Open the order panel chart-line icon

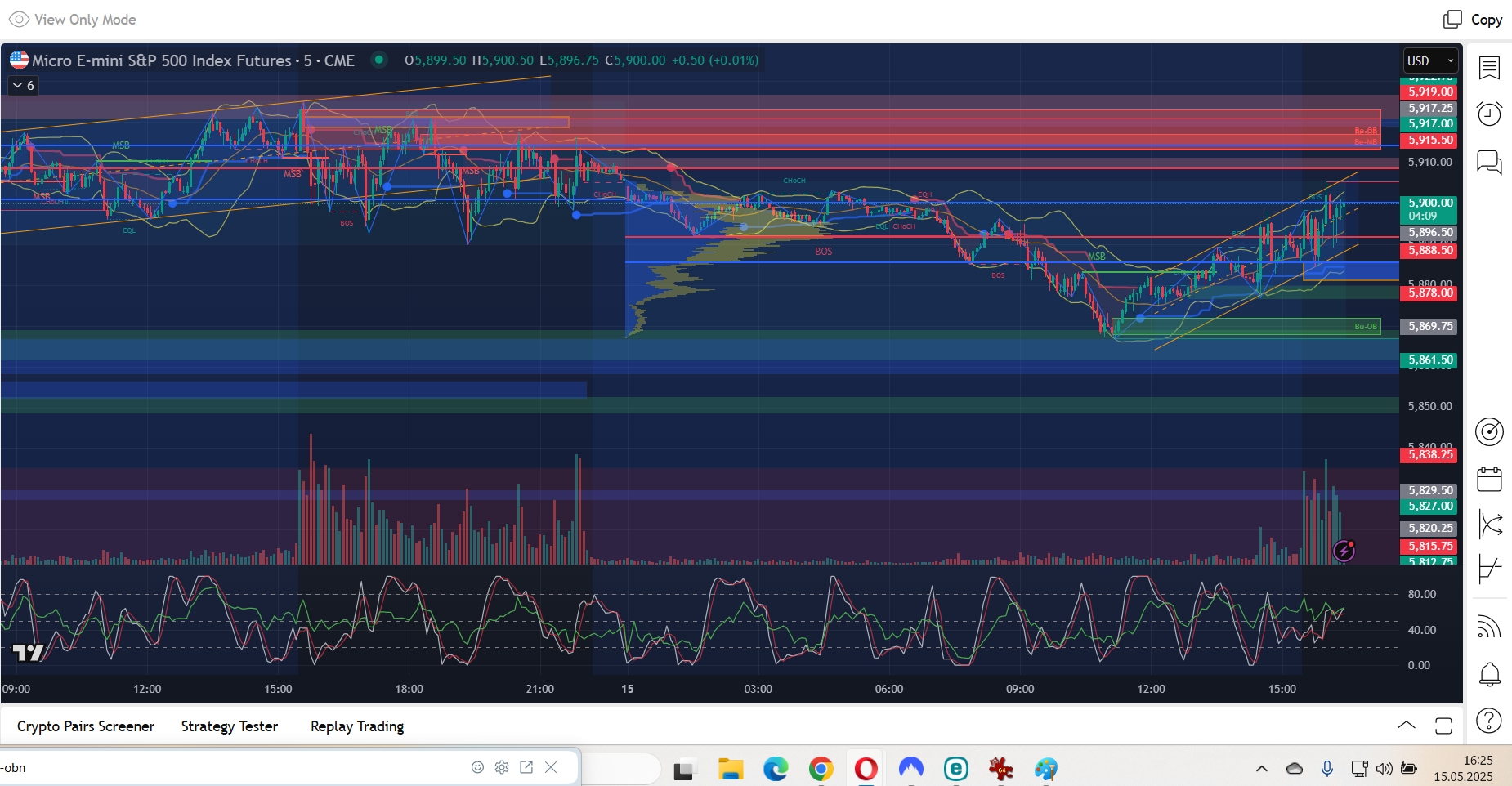coord(1490,569)
